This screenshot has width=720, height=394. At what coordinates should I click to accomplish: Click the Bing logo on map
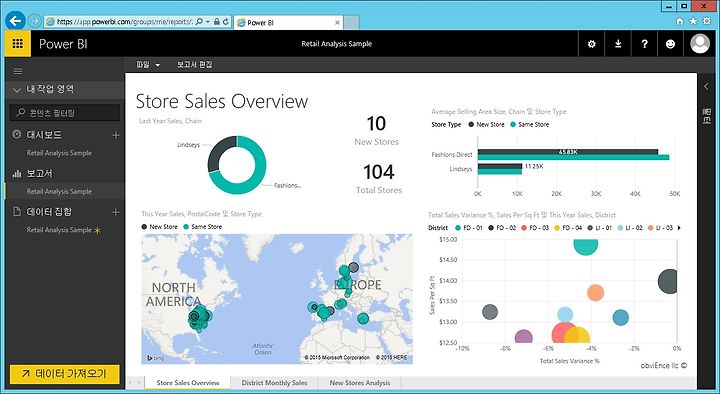point(155,358)
